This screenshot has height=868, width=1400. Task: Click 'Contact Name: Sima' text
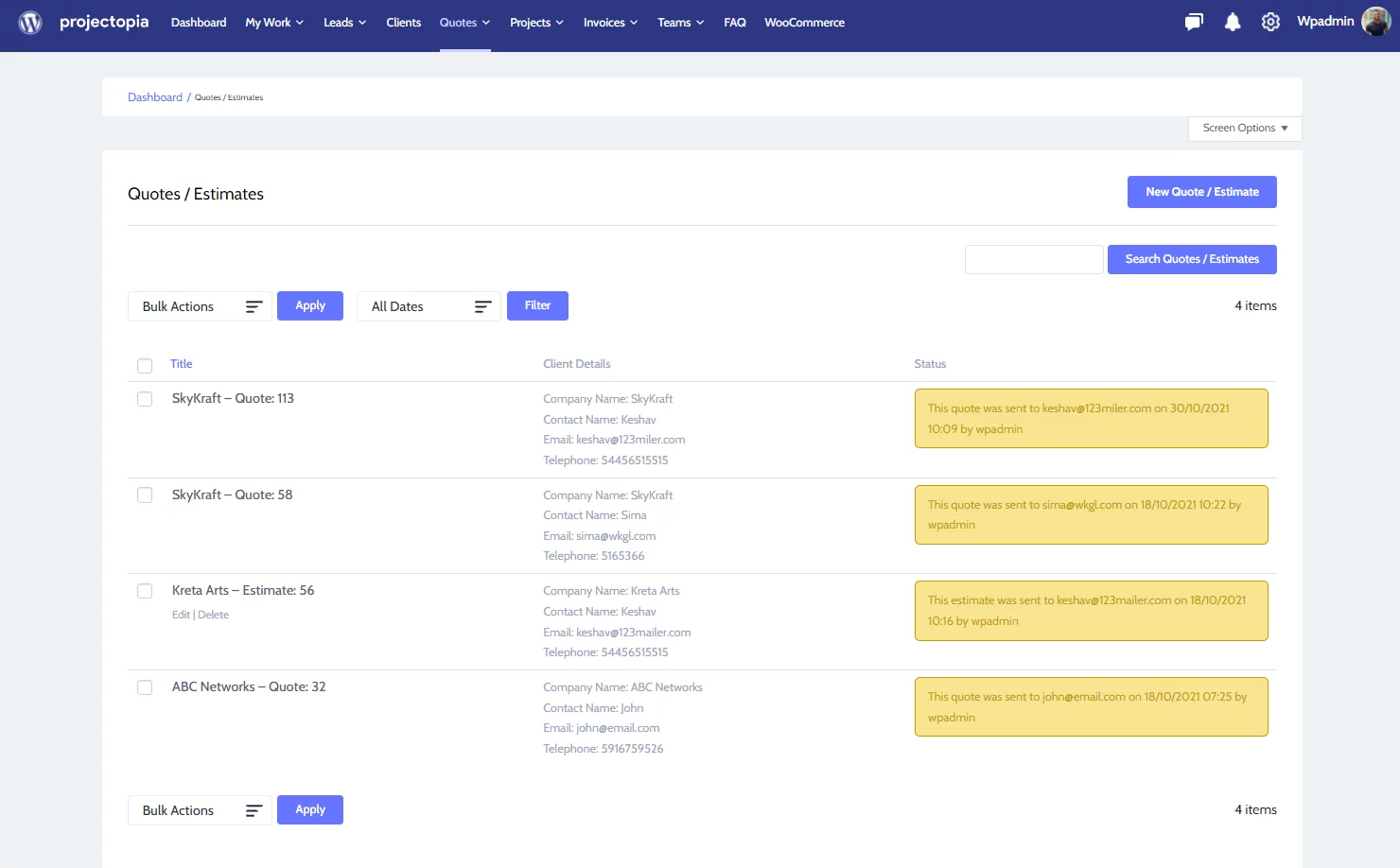click(595, 515)
